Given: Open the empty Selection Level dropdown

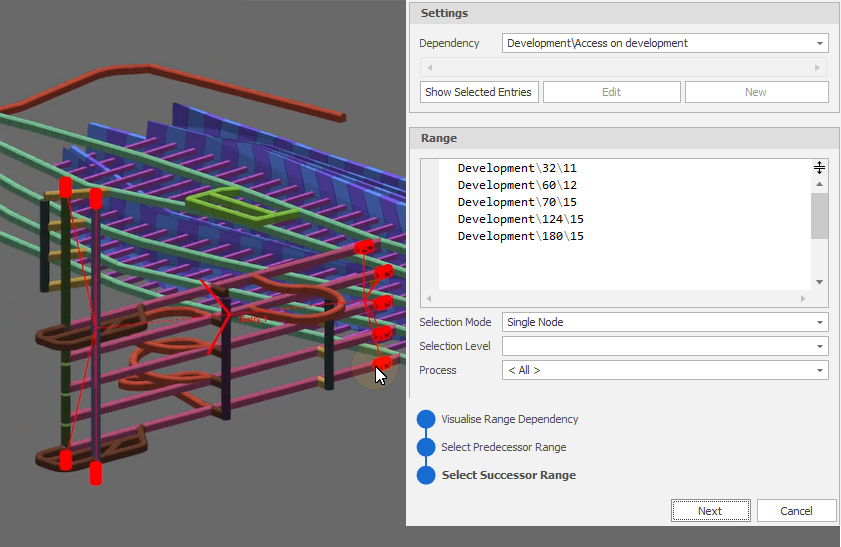Looking at the screenshot, I should point(820,346).
